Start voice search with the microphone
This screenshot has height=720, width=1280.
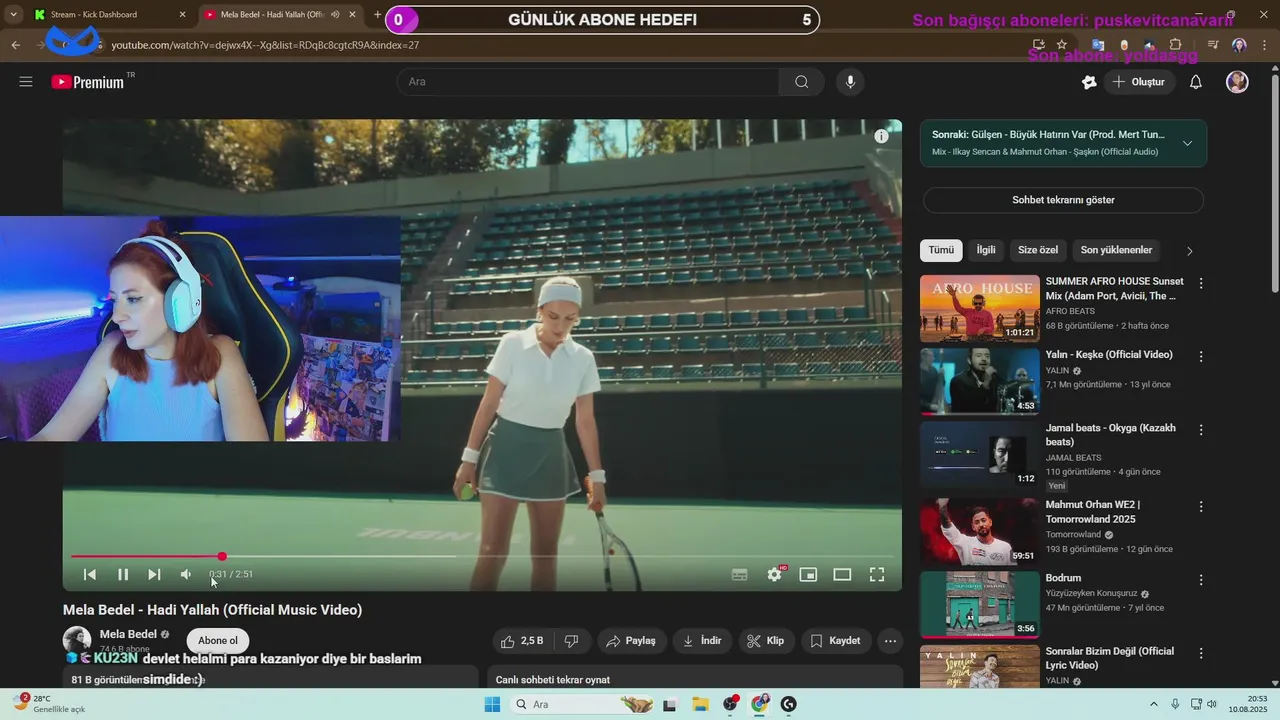click(x=850, y=82)
